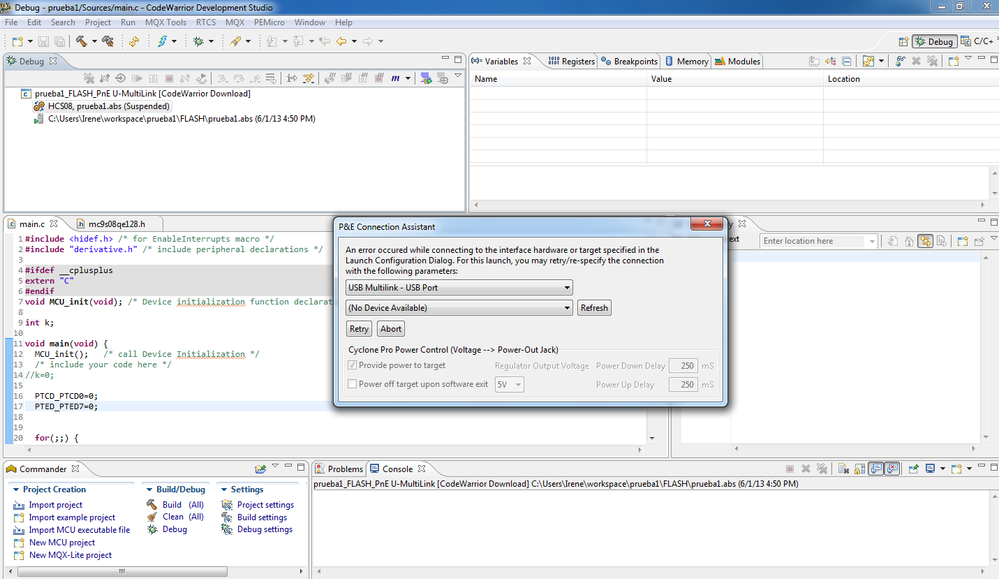Image resolution: width=999 pixels, height=579 pixels.
Task: Open the USB Multilink - USB Port dropdown
Action: (459, 287)
